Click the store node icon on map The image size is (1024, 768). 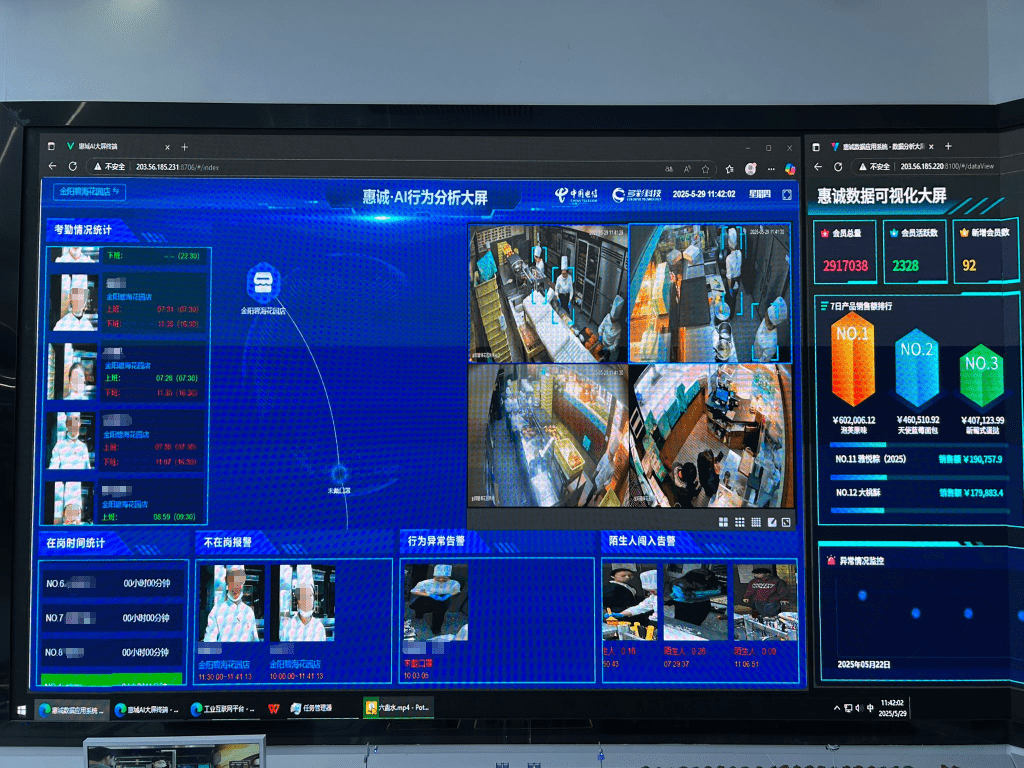point(263,282)
